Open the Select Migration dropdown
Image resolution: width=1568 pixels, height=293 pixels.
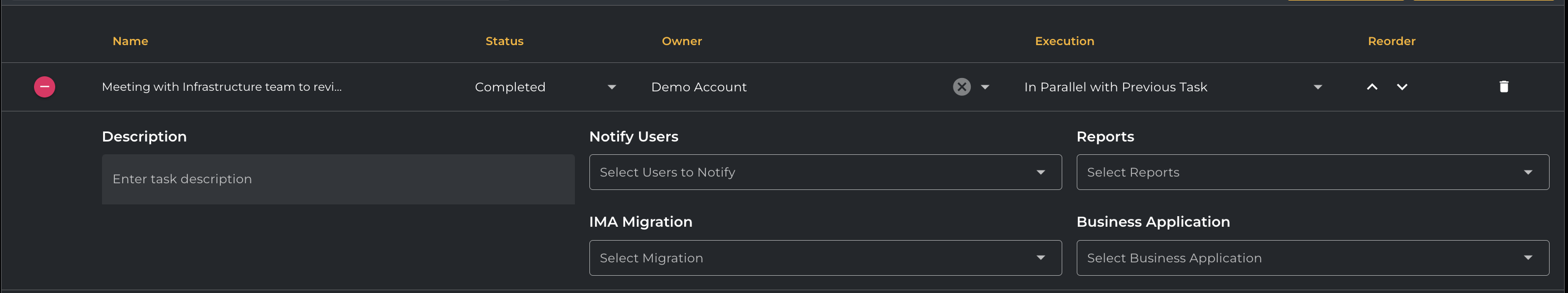pyautogui.click(x=1041, y=258)
